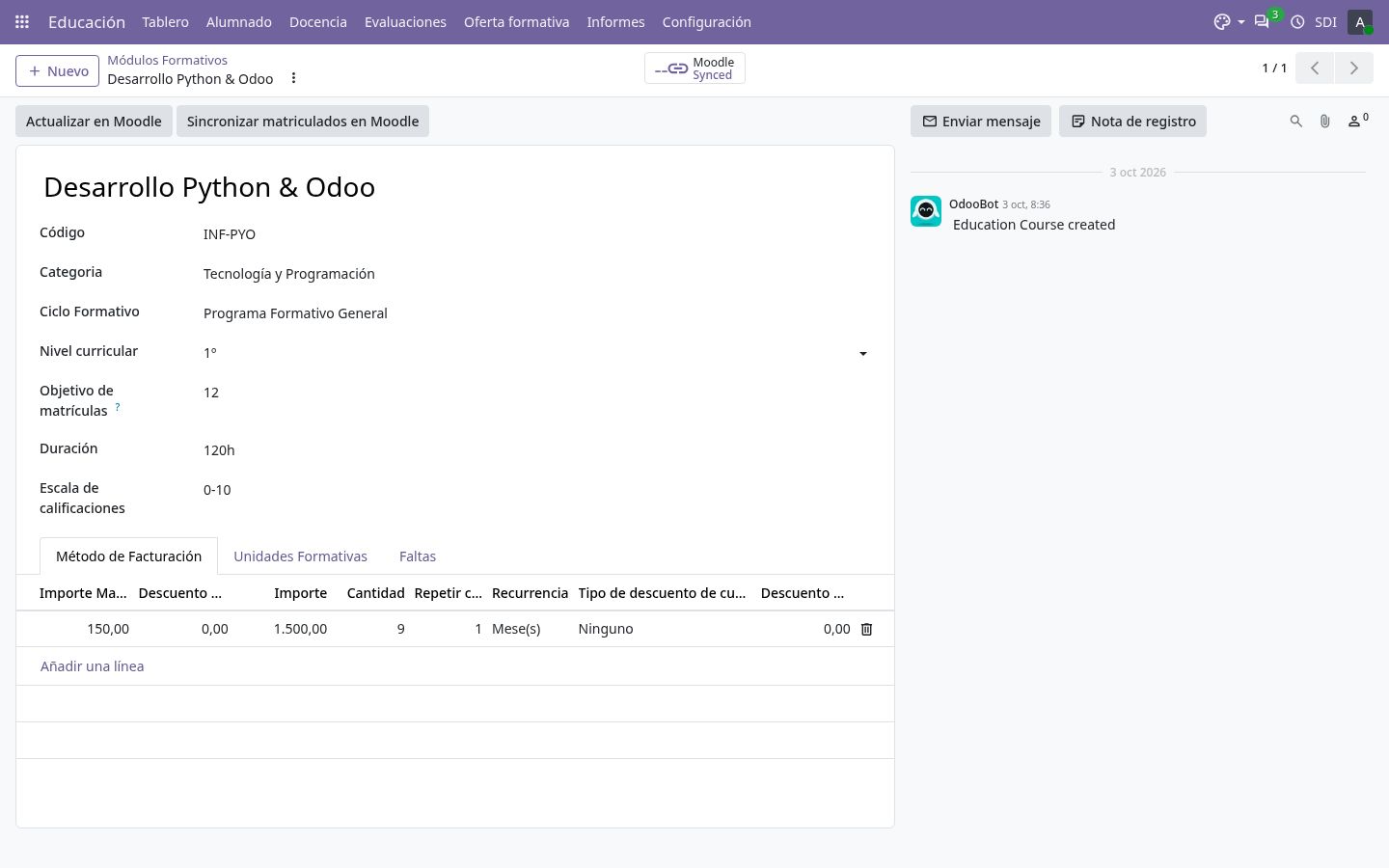Delete the billing line trash icon
Image resolution: width=1389 pixels, height=868 pixels.
(866, 629)
